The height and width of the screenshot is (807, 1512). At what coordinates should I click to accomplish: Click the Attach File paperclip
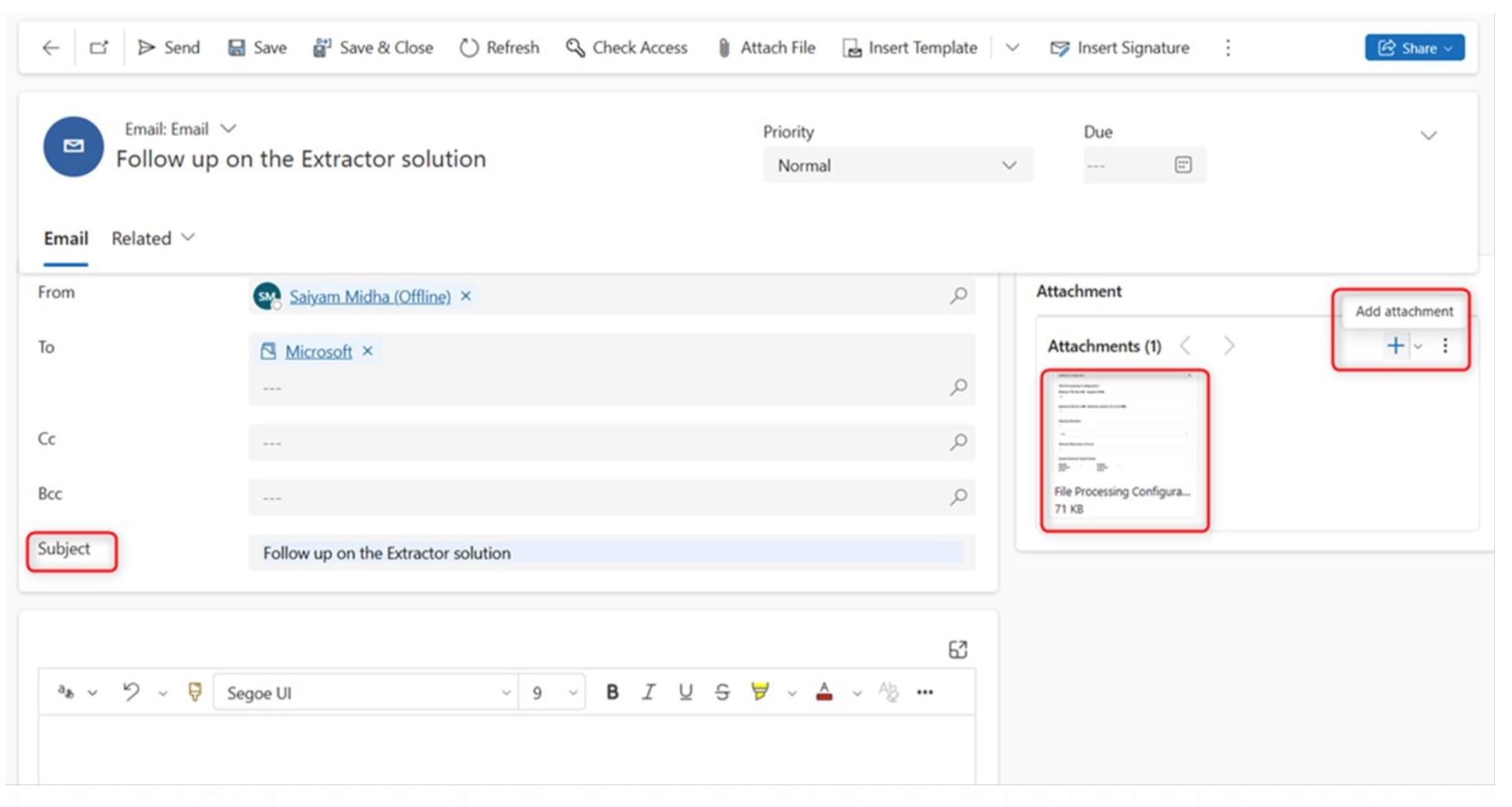pos(724,48)
